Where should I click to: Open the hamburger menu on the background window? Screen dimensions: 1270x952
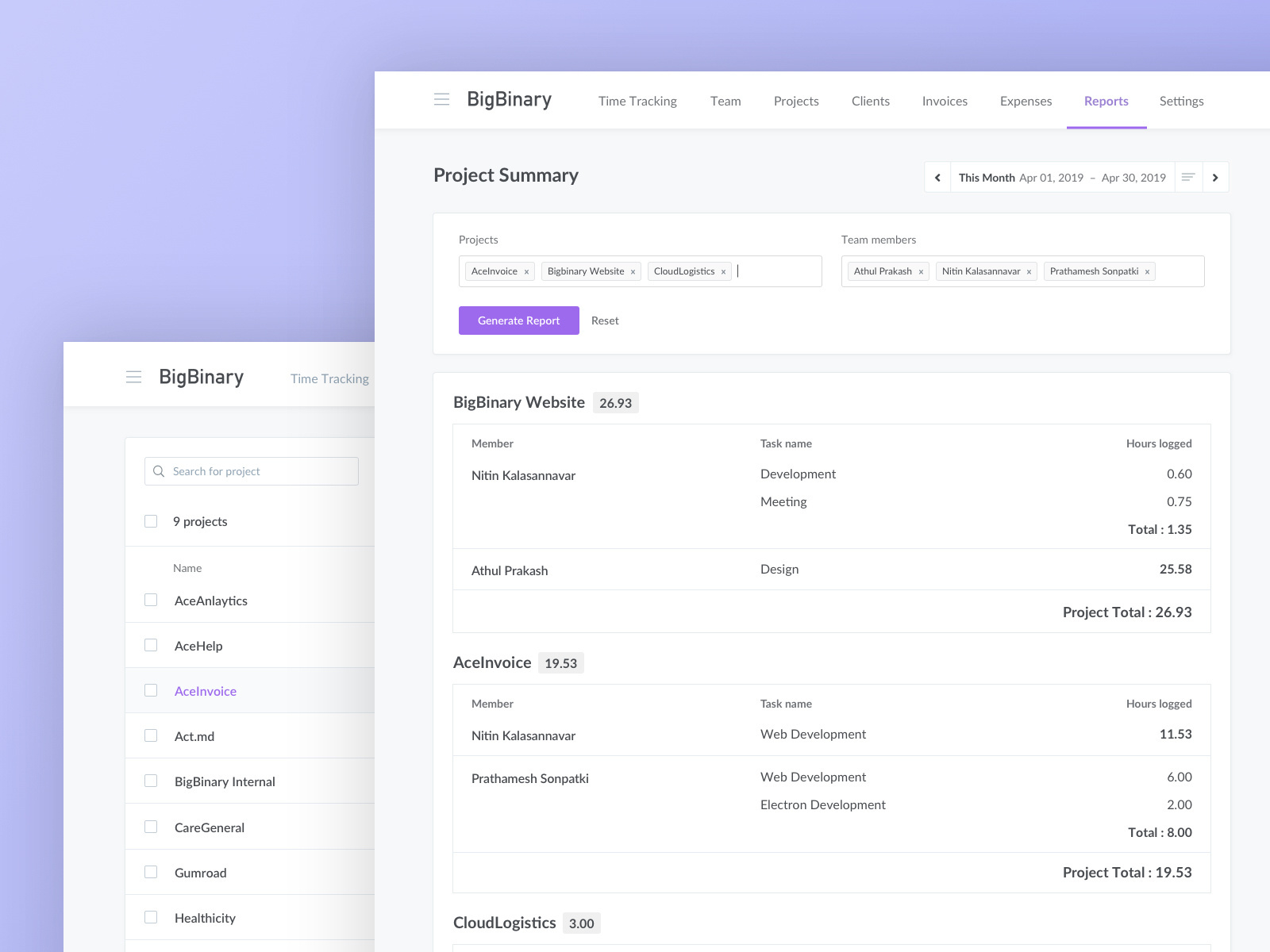click(x=134, y=378)
